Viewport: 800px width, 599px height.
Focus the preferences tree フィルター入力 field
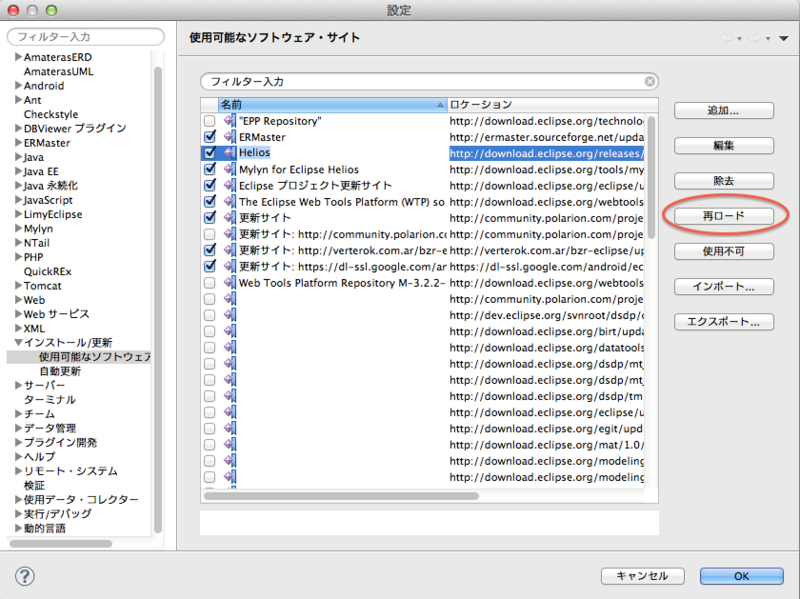tap(86, 37)
